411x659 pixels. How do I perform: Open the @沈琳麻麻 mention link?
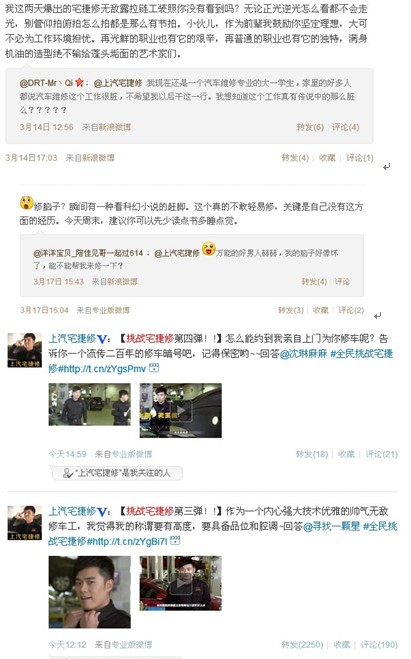[303, 354]
